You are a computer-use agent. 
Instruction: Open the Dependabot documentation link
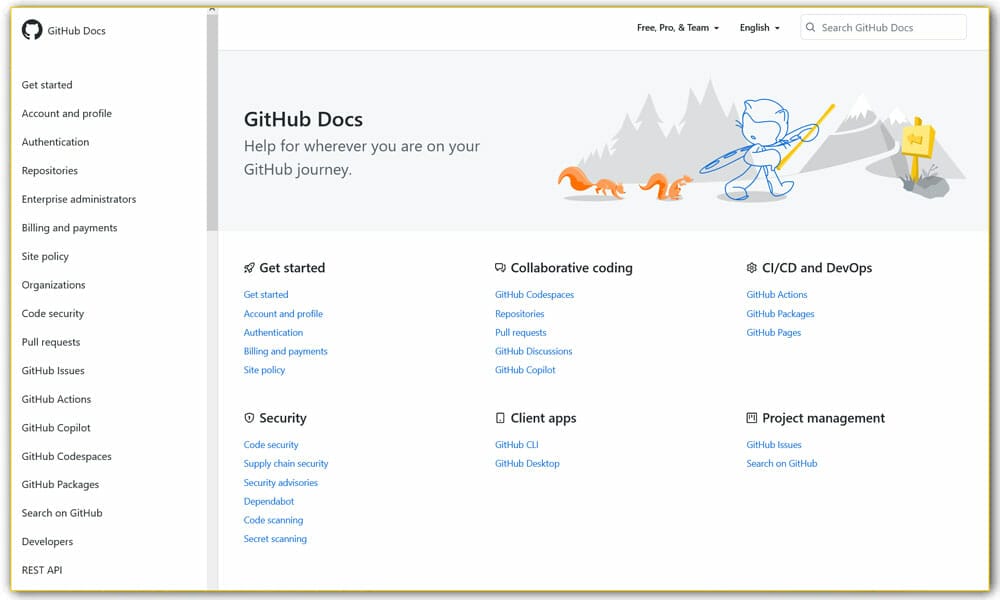click(x=269, y=501)
